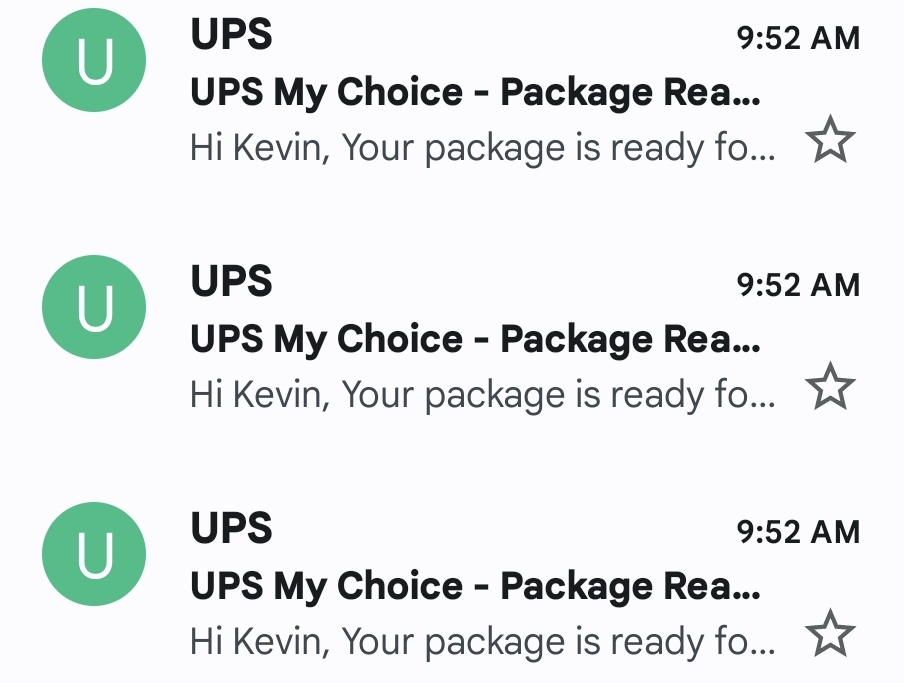Screen dimensions: 904x683
Task: Open the first 'UPS My Choice - Package Rea...' subject
Action: [476, 92]
